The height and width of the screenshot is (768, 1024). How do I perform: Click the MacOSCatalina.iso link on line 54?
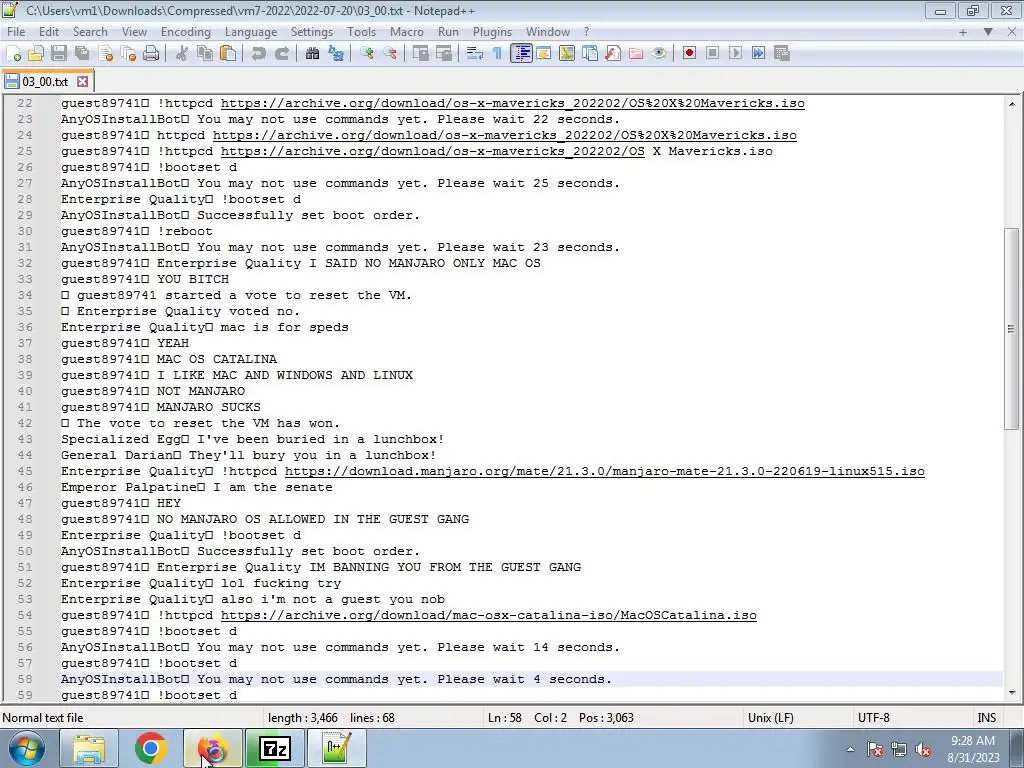pyautogui.click(x=488, y=615)
